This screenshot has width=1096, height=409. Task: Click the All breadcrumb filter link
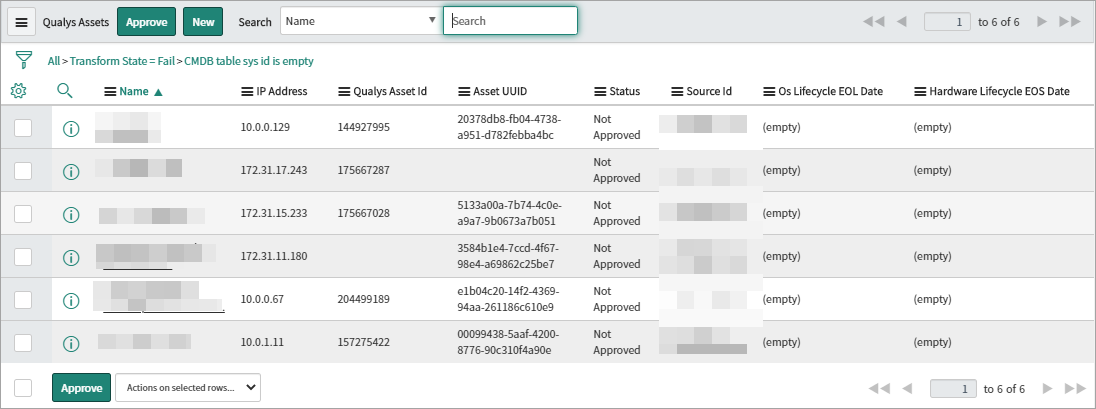(x=54, y=62)
